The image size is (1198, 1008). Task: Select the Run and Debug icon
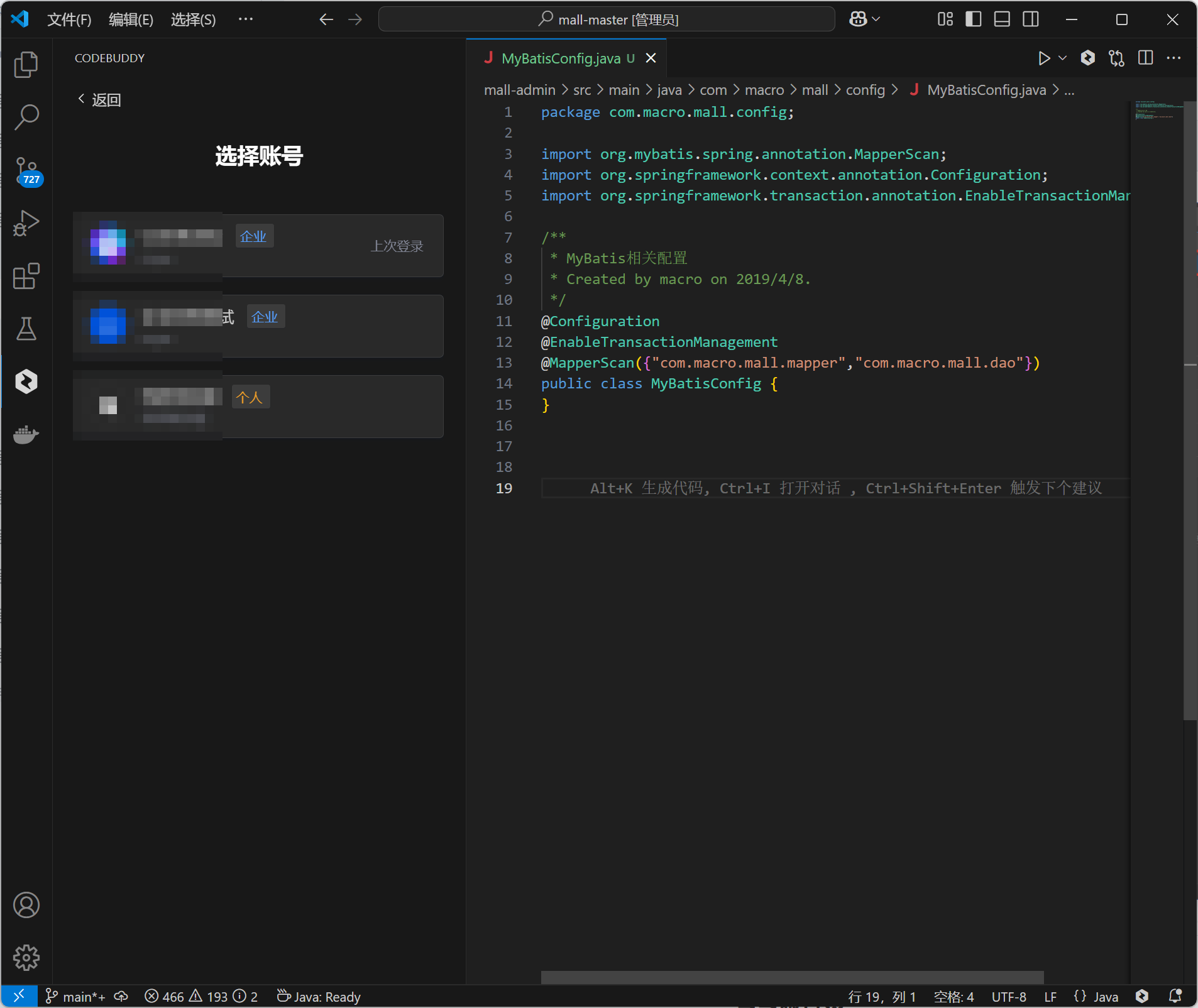pyautogui.click(x=26, y=223)
